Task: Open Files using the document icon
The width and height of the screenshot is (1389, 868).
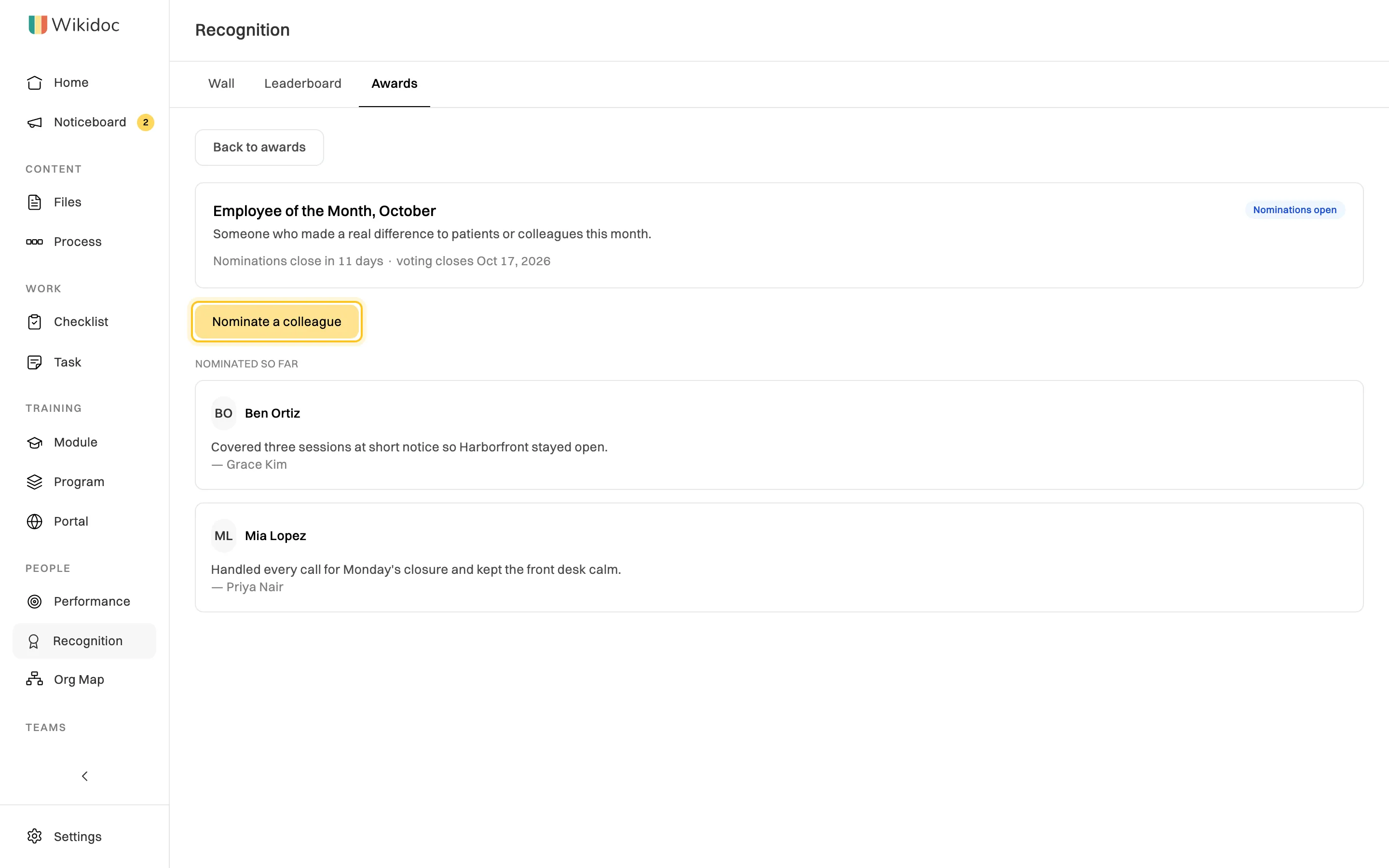Action: (x=34, y=202)
